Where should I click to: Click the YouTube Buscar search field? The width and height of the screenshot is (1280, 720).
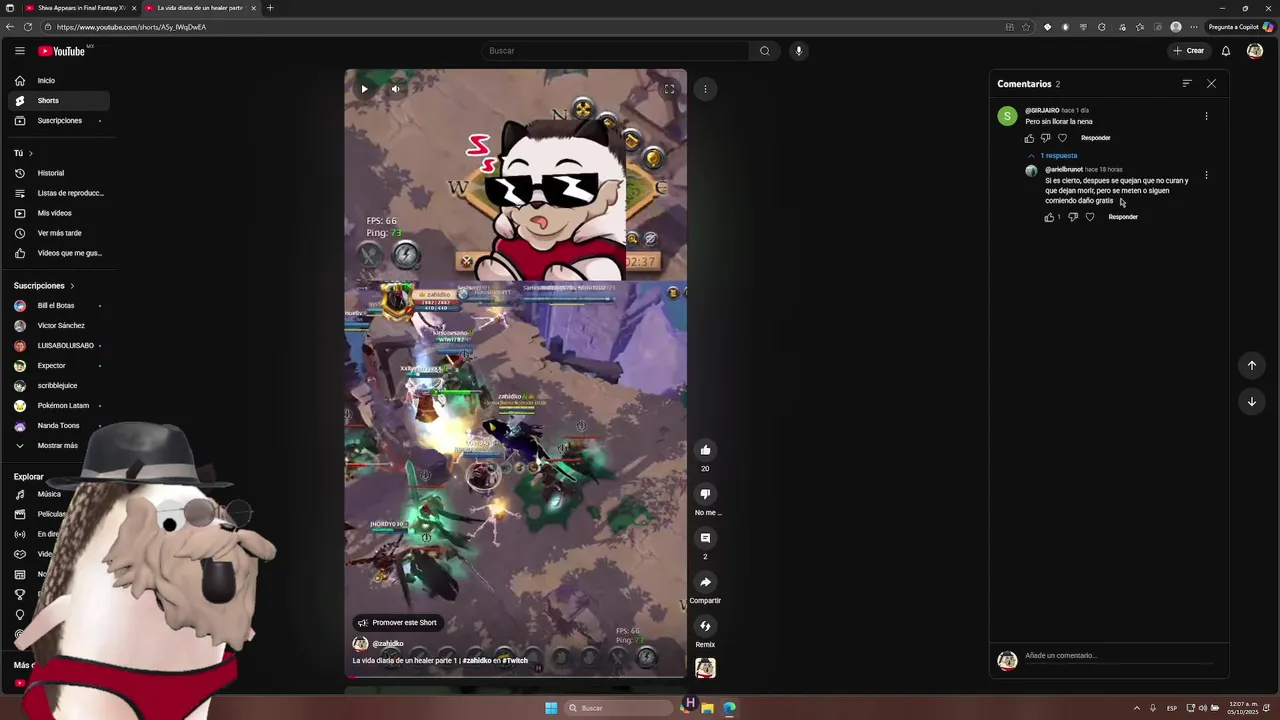coord(615,51)
